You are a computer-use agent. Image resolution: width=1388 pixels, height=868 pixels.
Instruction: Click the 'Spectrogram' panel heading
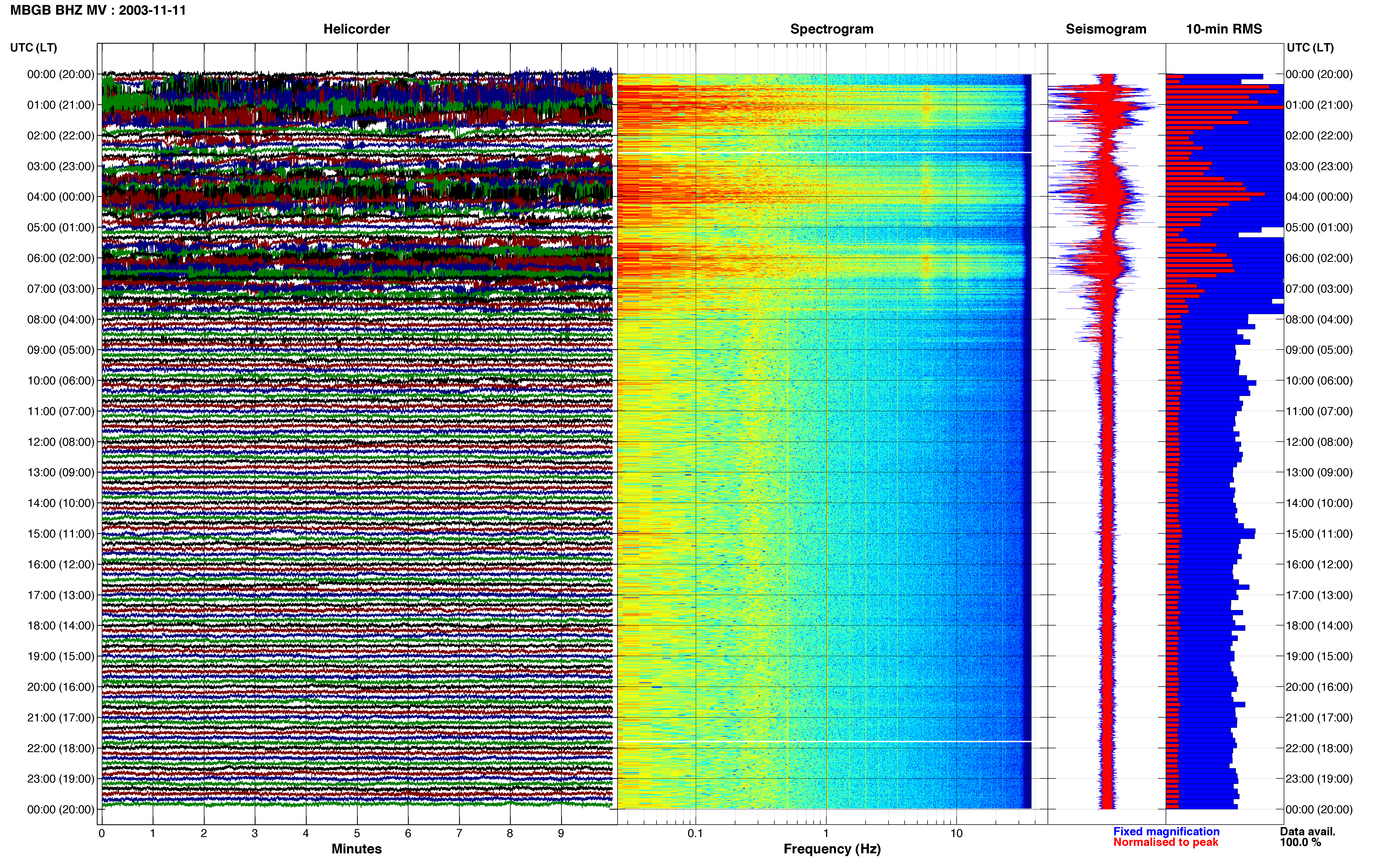point(832,29)
